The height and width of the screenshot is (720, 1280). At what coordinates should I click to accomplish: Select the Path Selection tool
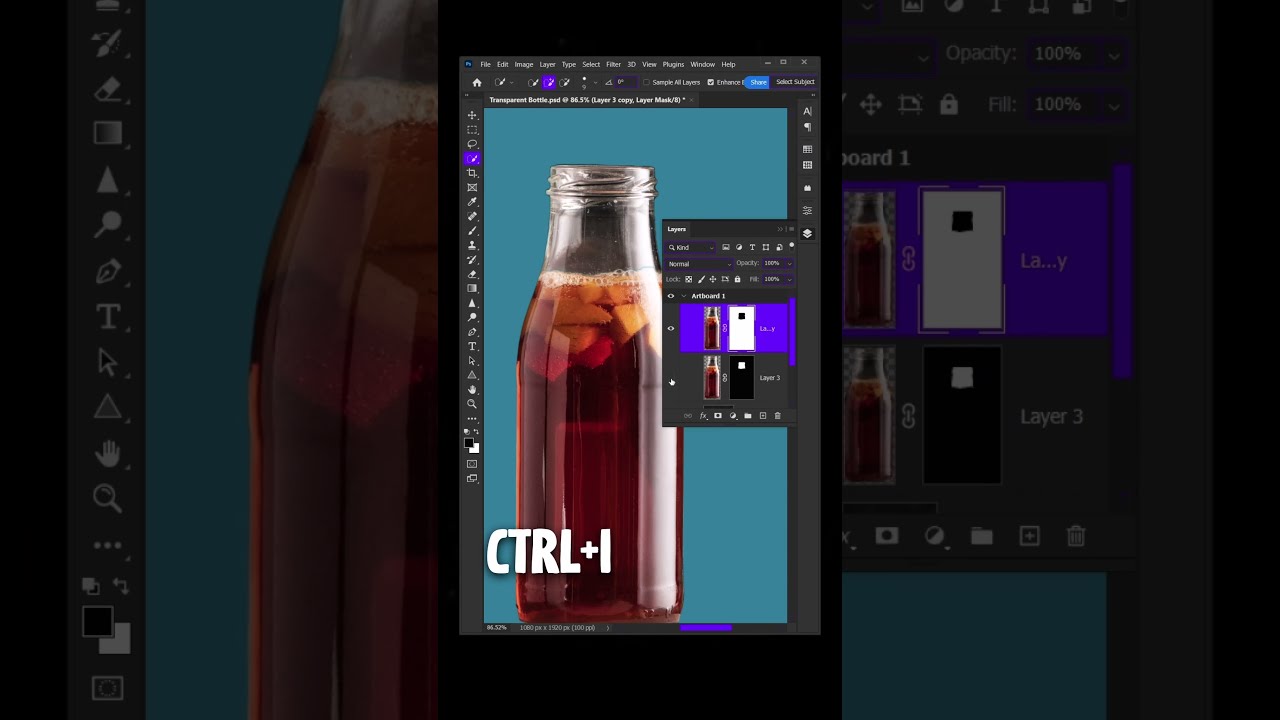[x=472, y=361]
